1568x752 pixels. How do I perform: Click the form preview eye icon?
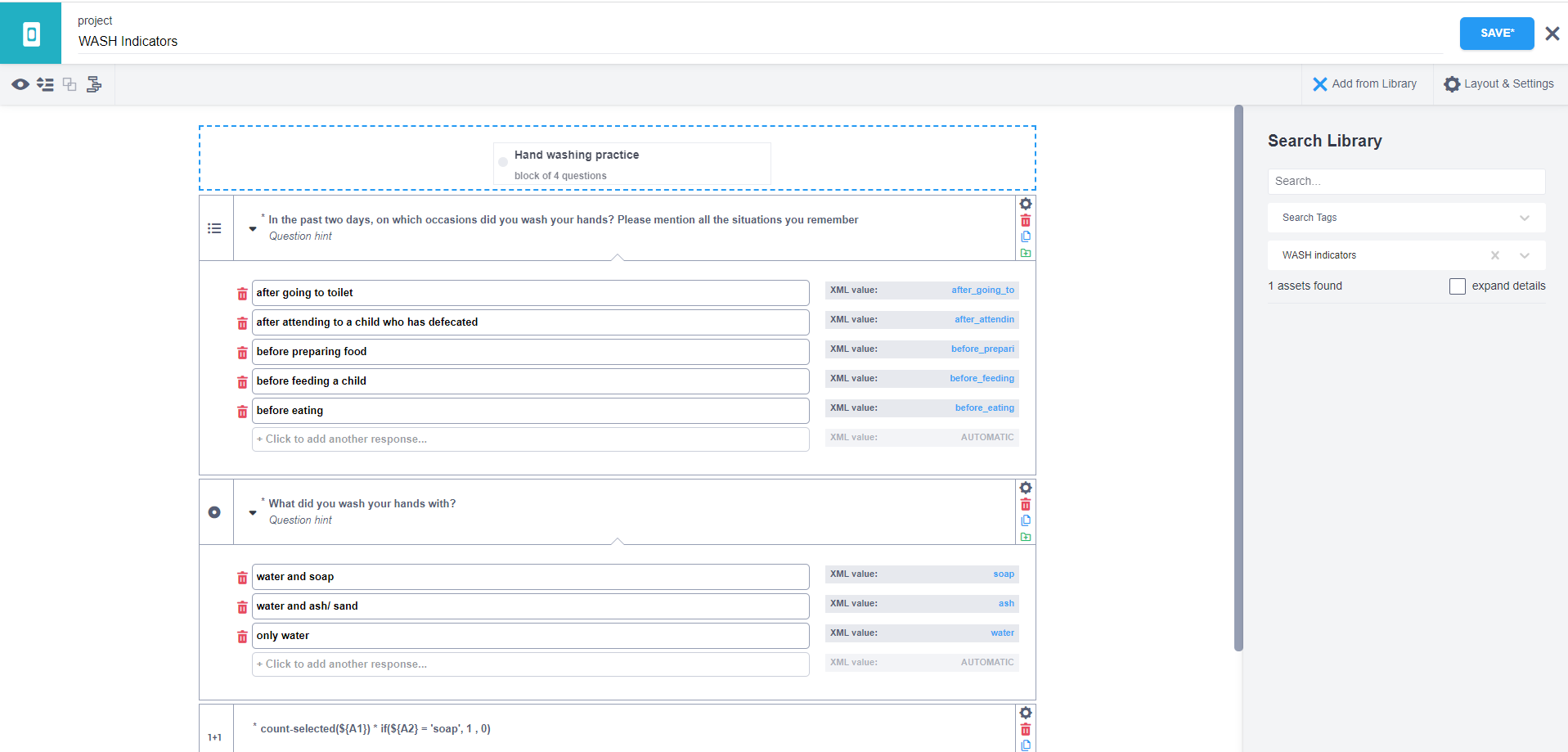[20, 84]
